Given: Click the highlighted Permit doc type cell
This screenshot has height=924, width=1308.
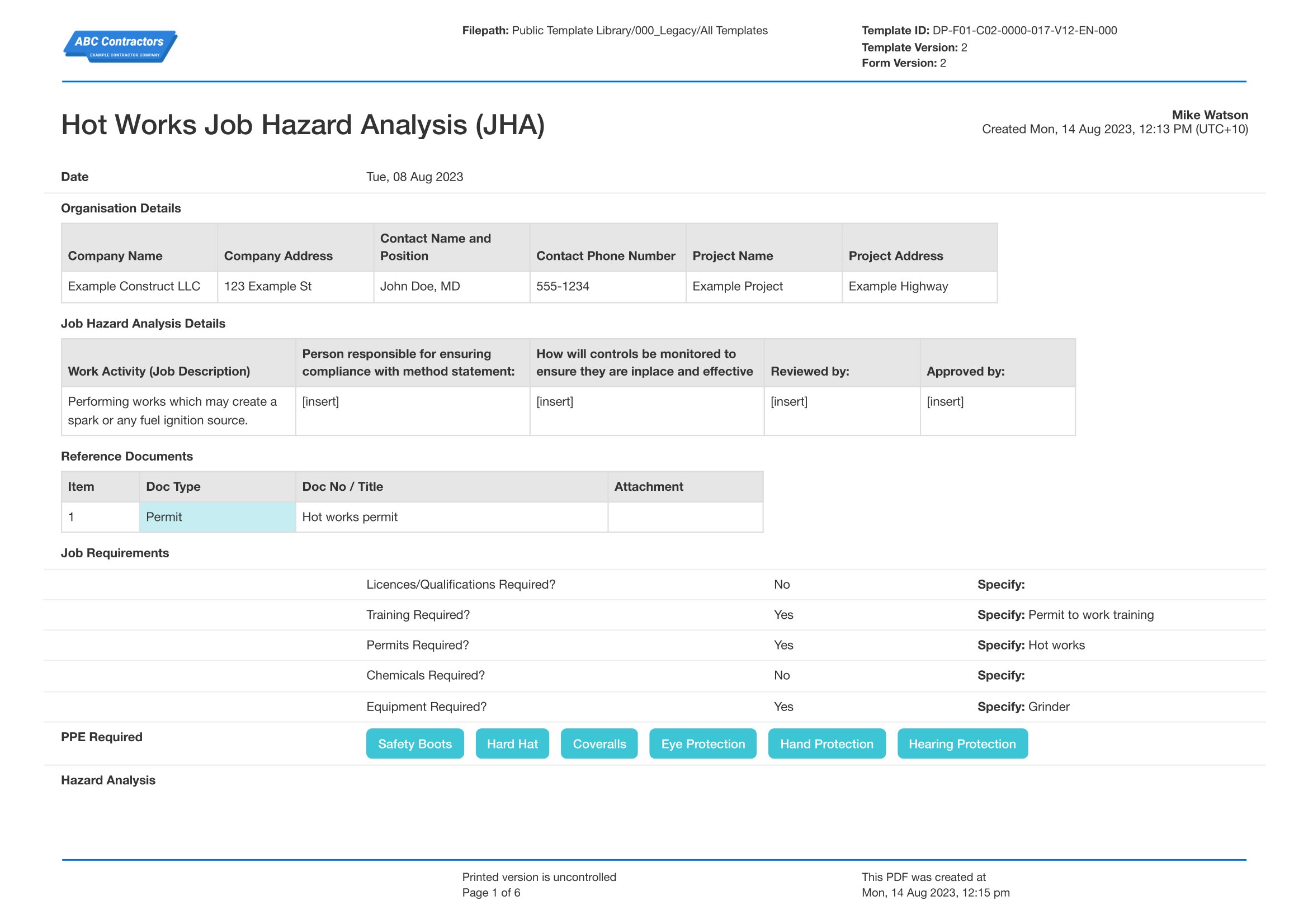Looking at the screenshot, I should 218,517.
